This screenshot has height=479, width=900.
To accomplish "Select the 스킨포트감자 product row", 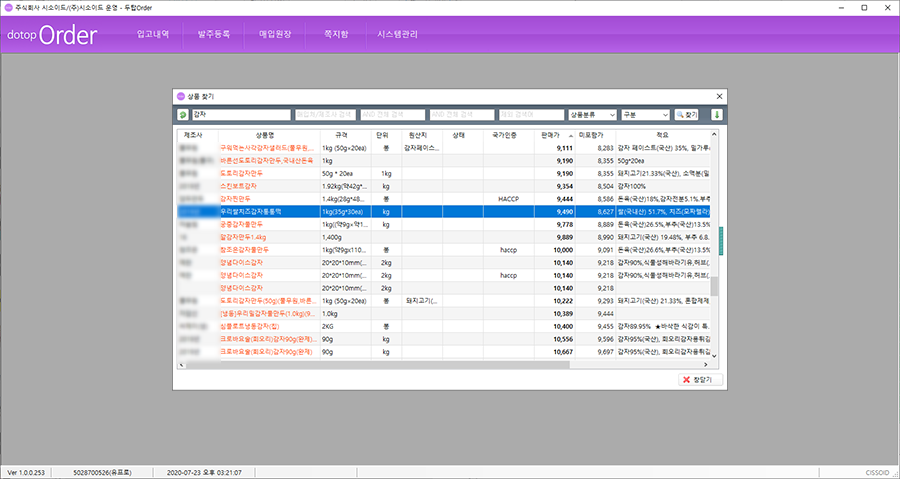I will pyautogui.click(x=237, y=186).
